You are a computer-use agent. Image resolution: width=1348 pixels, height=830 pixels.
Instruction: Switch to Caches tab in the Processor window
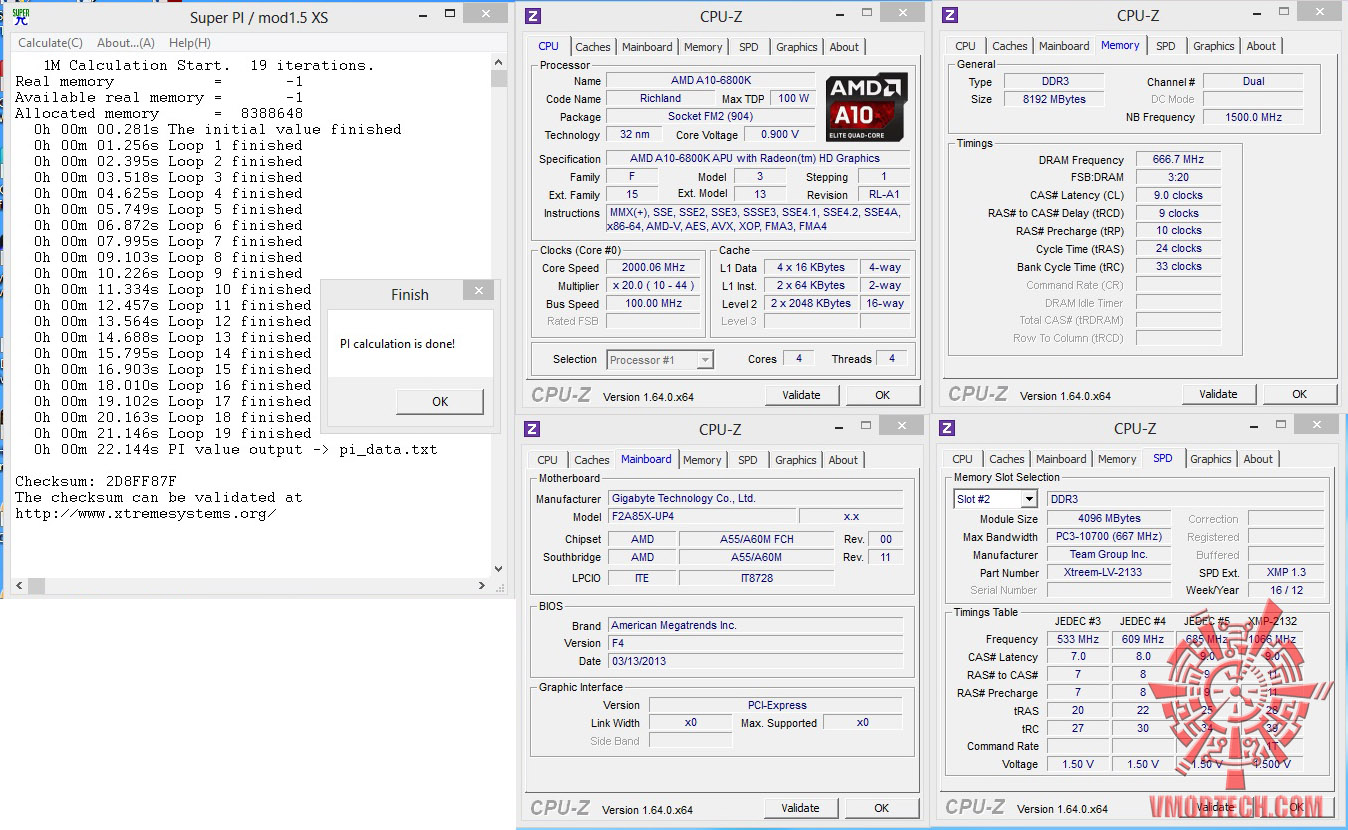tap(593, 47)
